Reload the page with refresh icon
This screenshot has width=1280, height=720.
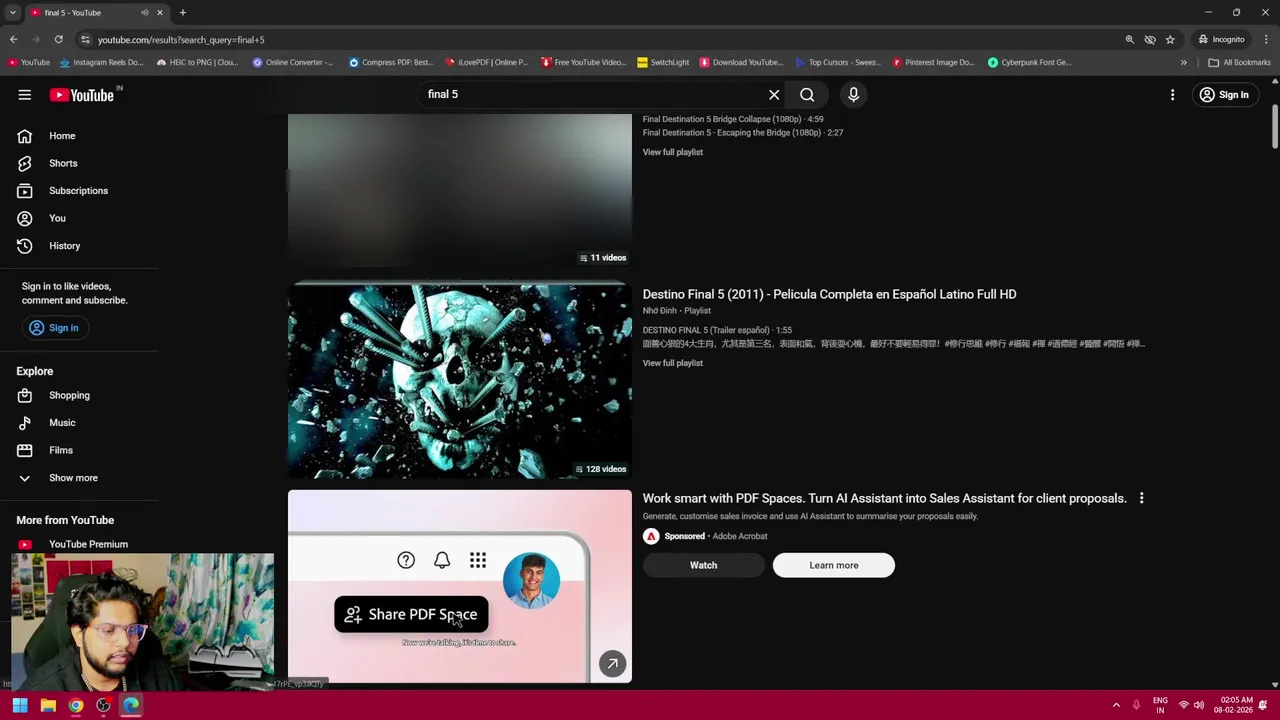pos(58,39)
